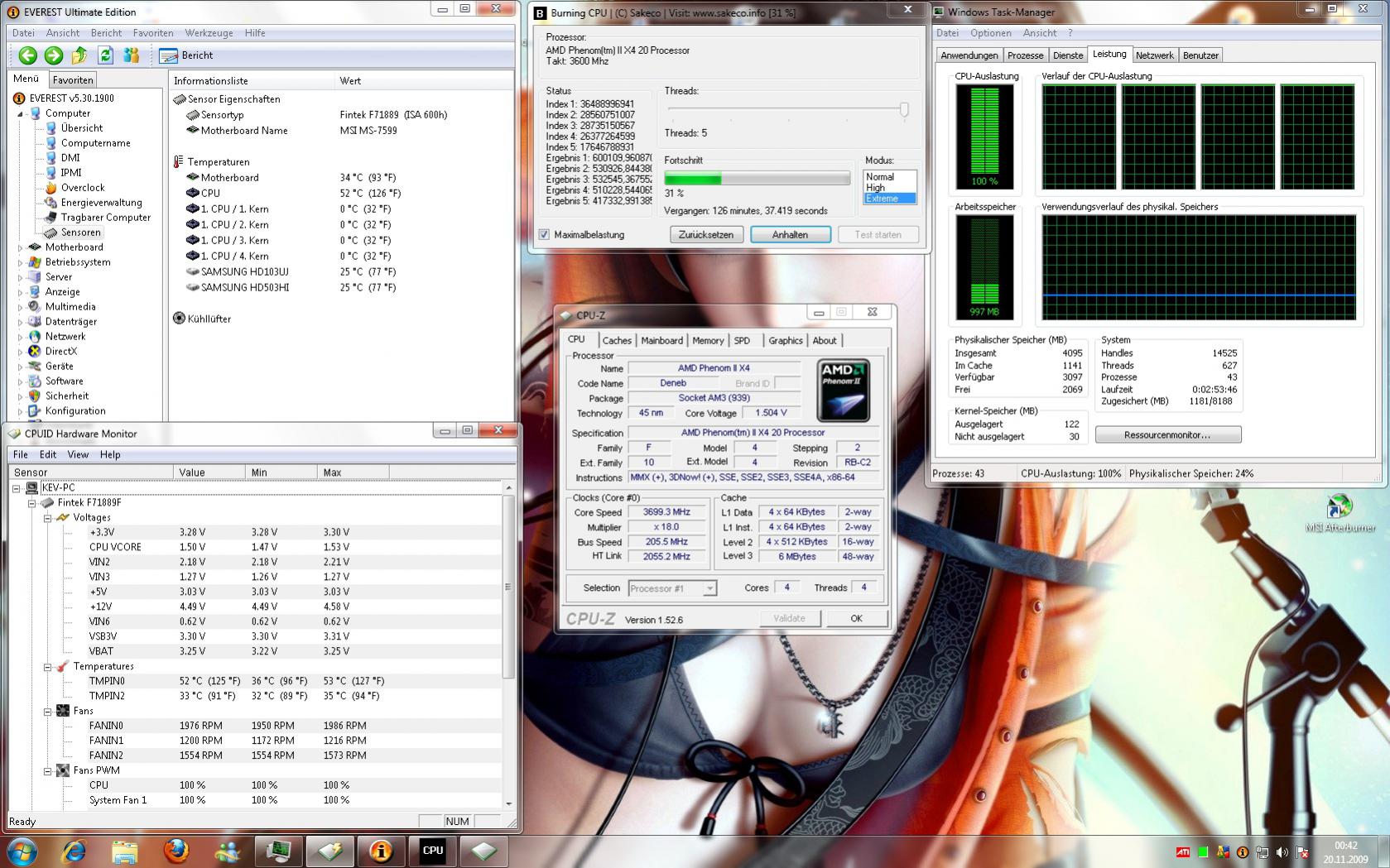Toggle the Maximalbelastung checkbox

pyautogui.click(x=544, y=235)
